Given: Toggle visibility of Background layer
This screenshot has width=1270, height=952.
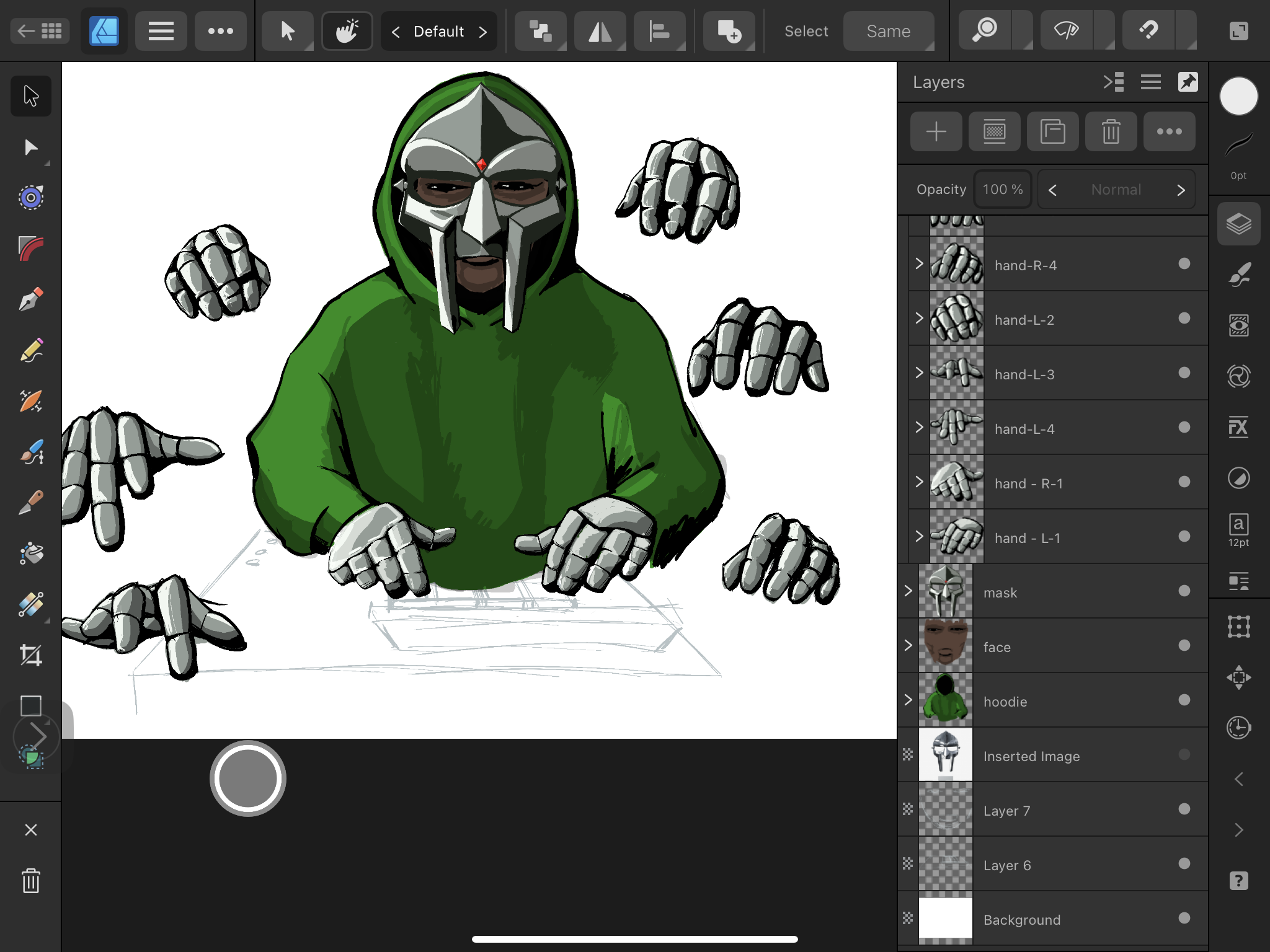Looking at the screenshot, I should (1184, 918).
